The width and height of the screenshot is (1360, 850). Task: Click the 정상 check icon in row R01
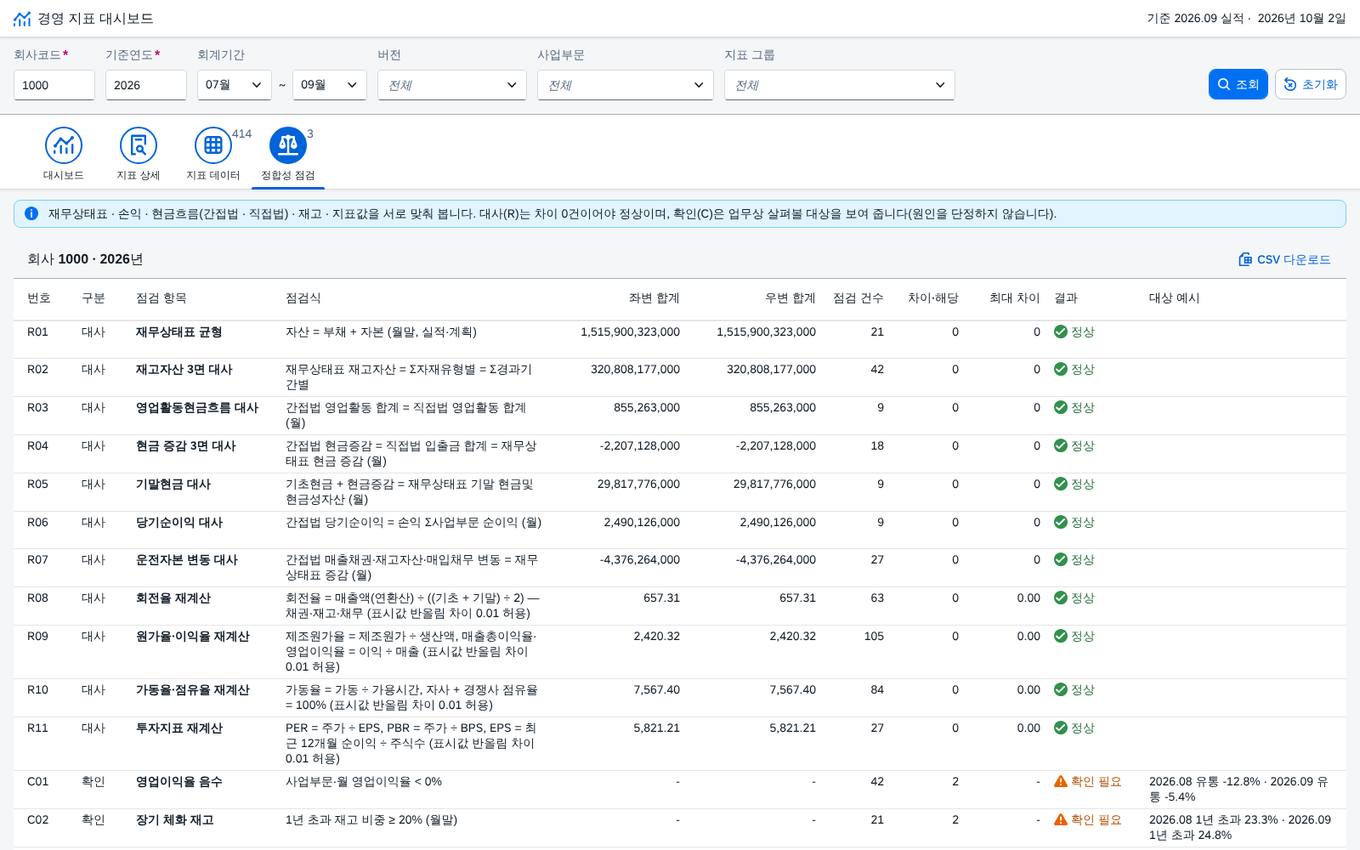coord(1060,332)
